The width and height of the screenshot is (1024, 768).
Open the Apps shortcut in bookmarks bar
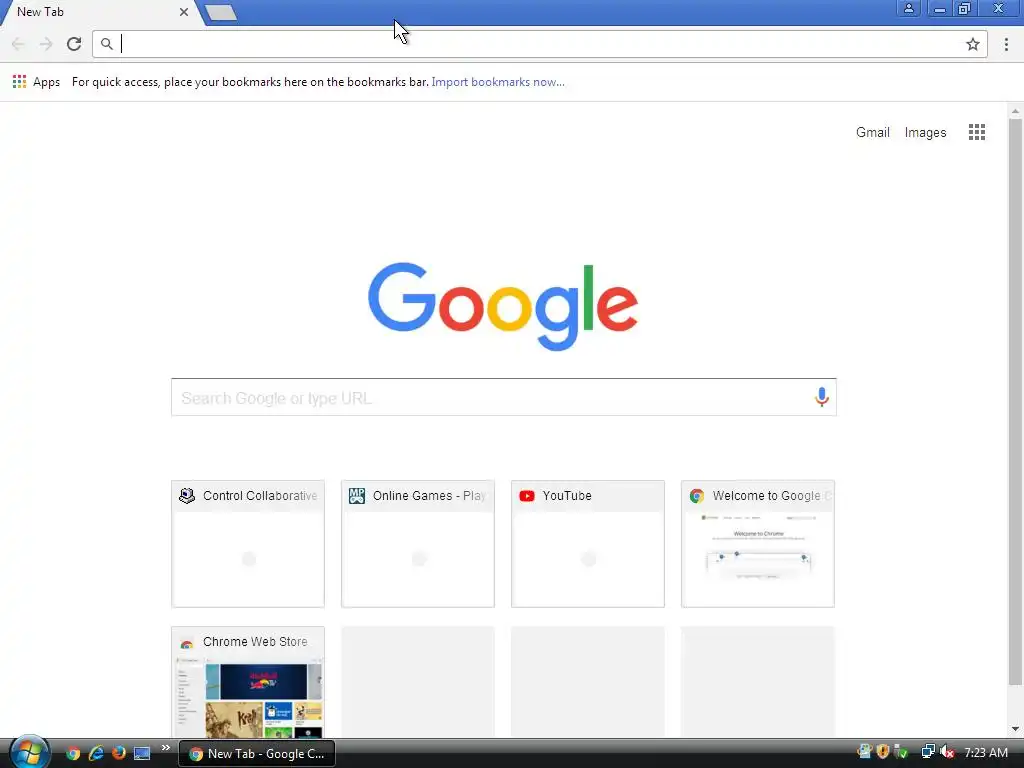[37, 82]
